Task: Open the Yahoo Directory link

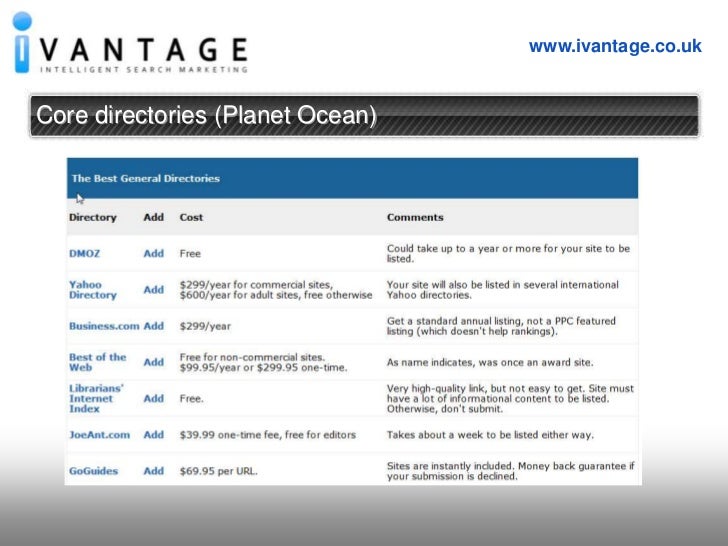Action: pyautogui.click(x=93, y=290)
